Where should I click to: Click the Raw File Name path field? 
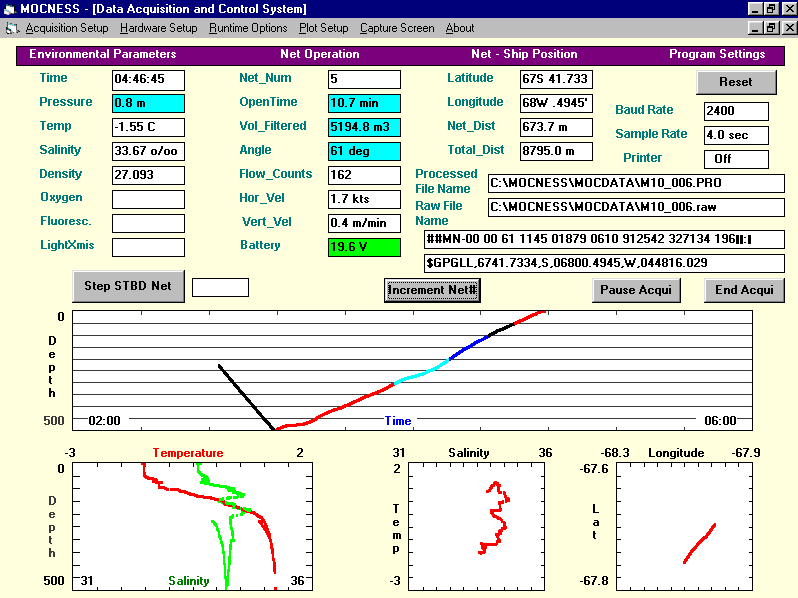pyautogui.click(x=636, y=207)
